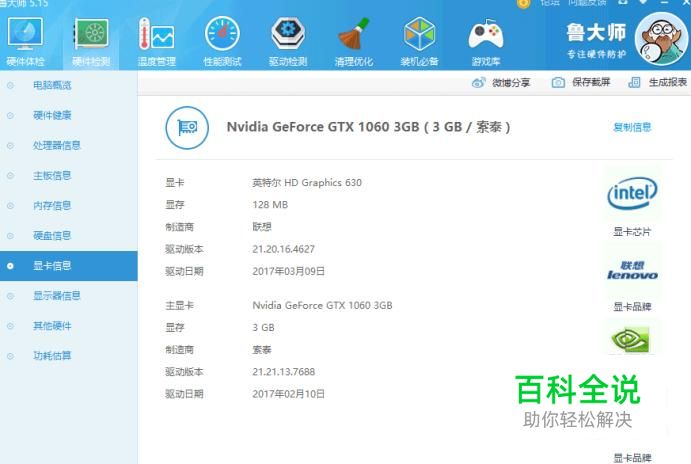Click the generate report document icon
Screen dimensions: 691x464
[x=634, y=82]
